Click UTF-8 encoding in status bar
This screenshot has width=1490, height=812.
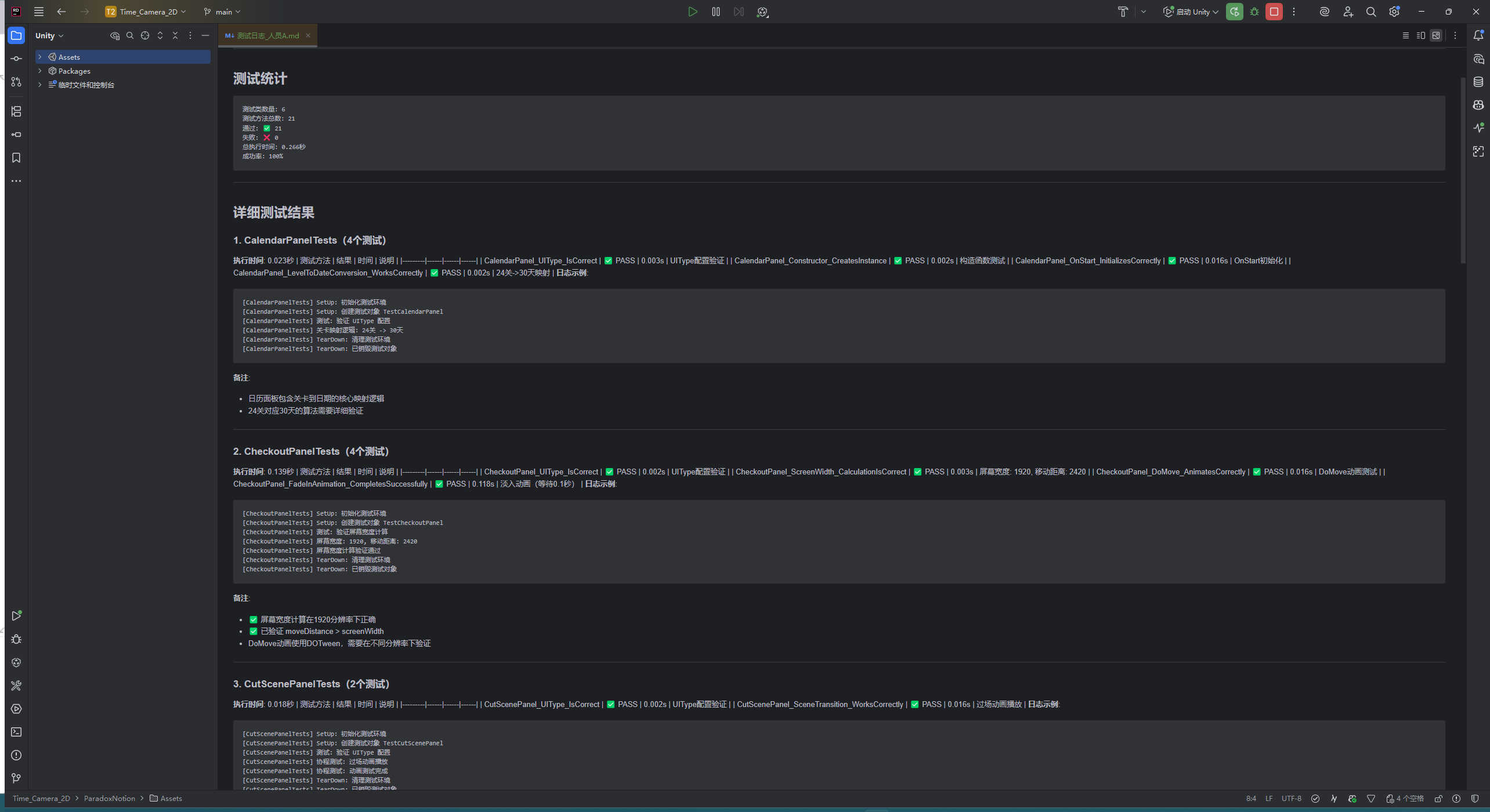pyautogui.click(x=1291, y=799)
